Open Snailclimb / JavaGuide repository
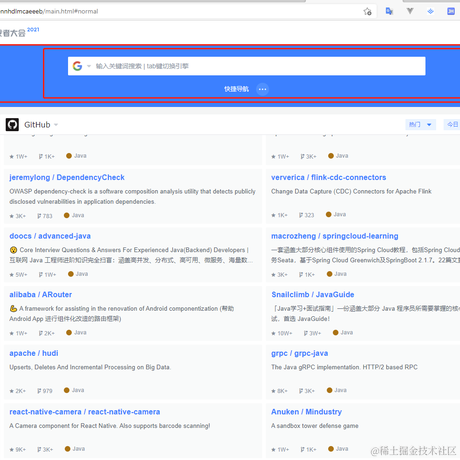Viewport: 460px width, 460px height. 313,295
